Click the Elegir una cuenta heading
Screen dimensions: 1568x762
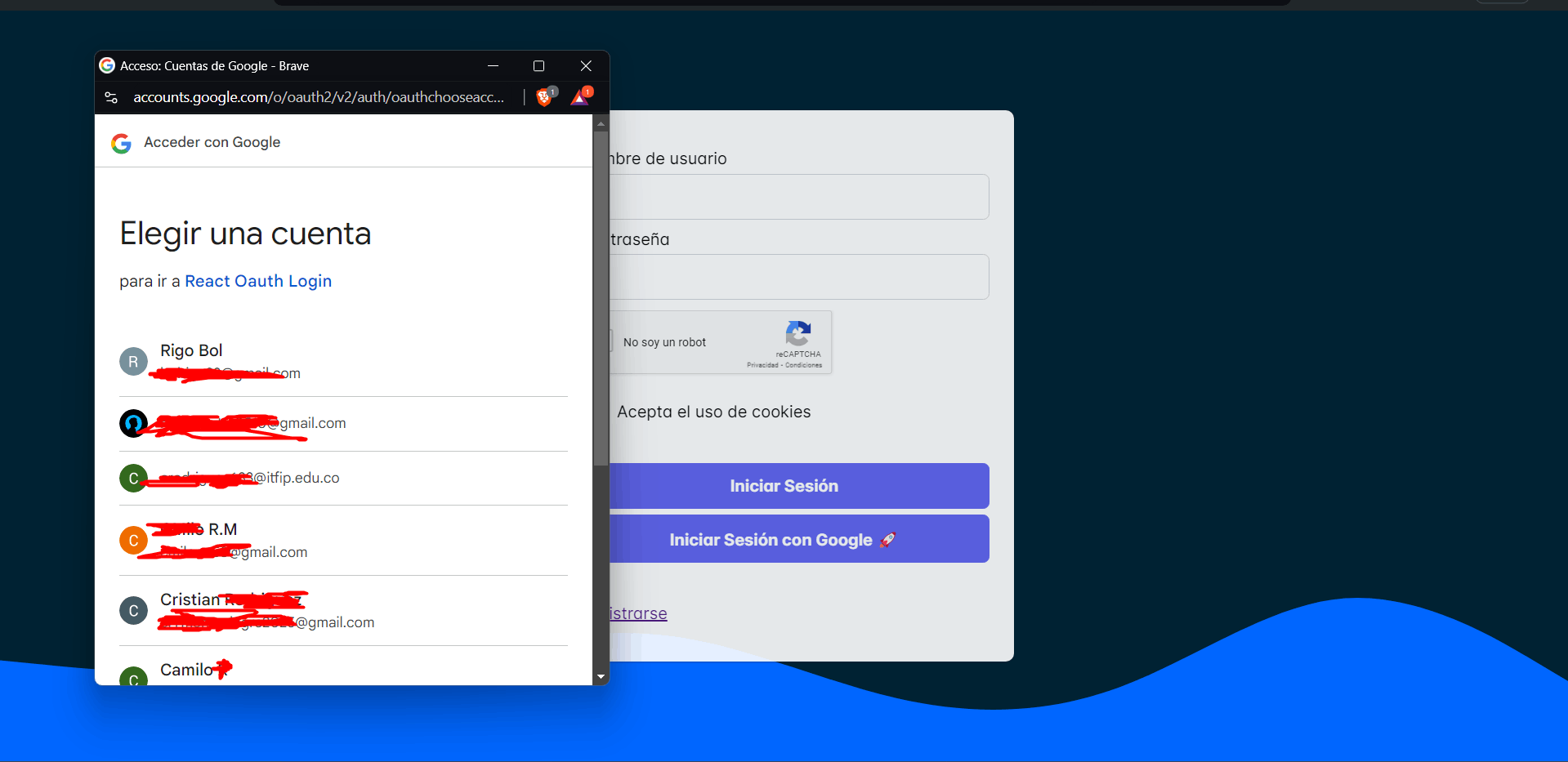point(245,234)
